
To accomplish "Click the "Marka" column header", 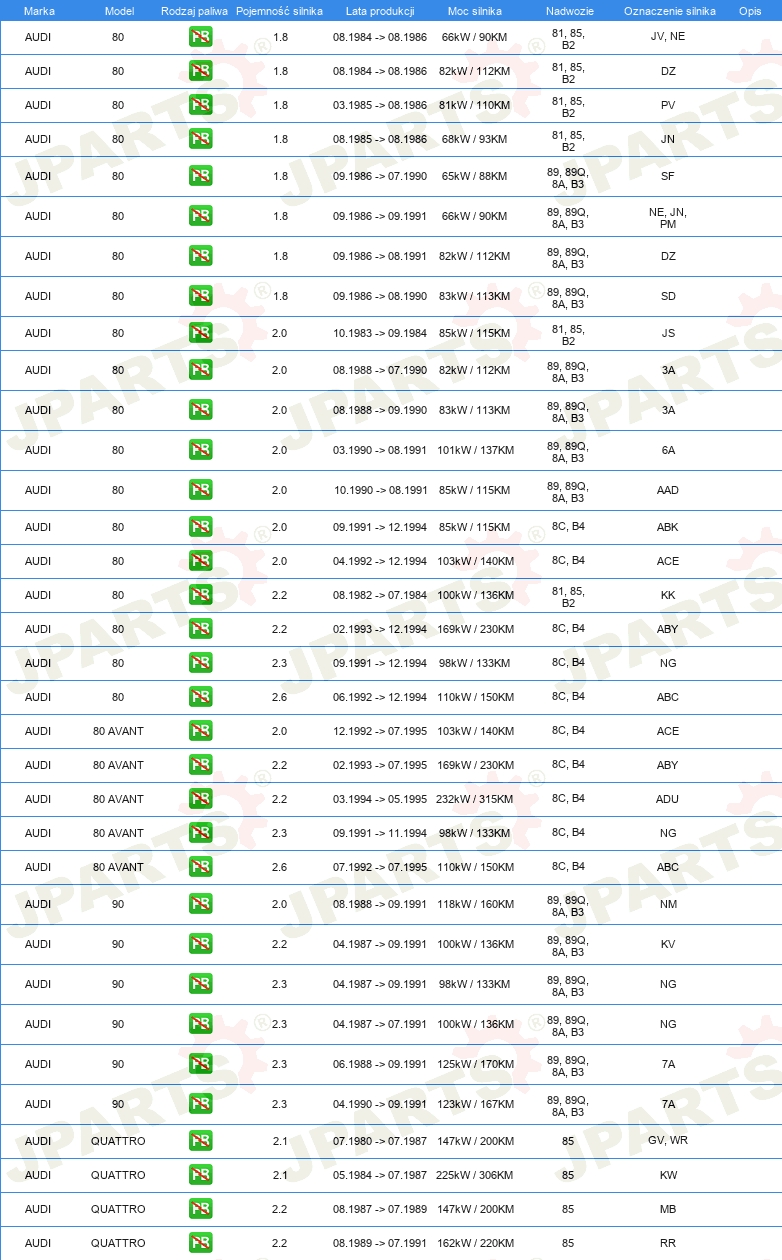I will 39,10.
